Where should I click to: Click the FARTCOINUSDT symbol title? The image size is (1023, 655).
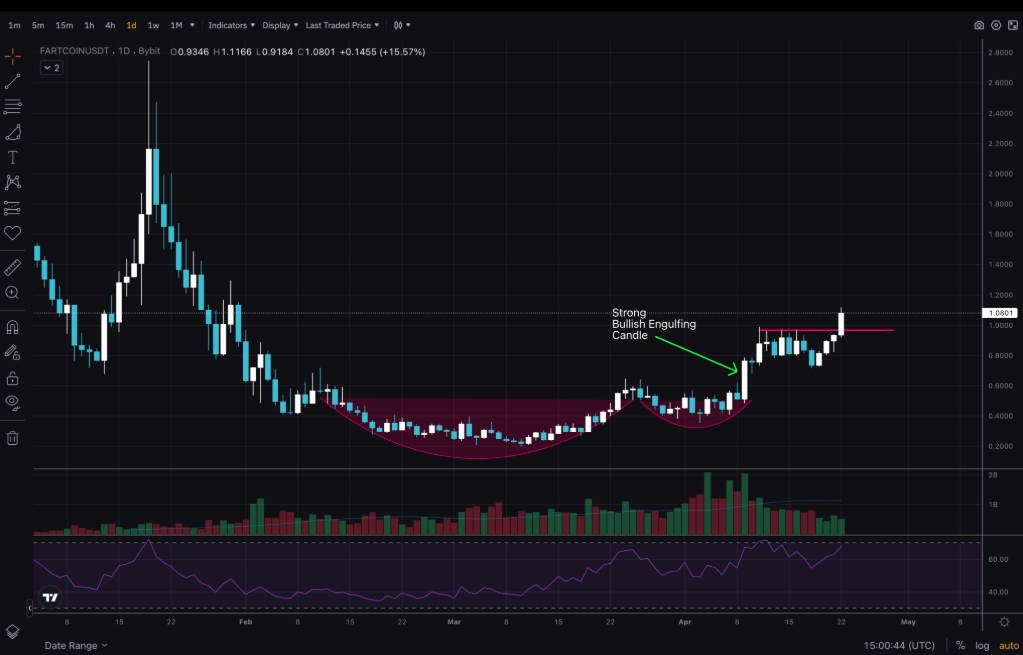click(75, 51)
